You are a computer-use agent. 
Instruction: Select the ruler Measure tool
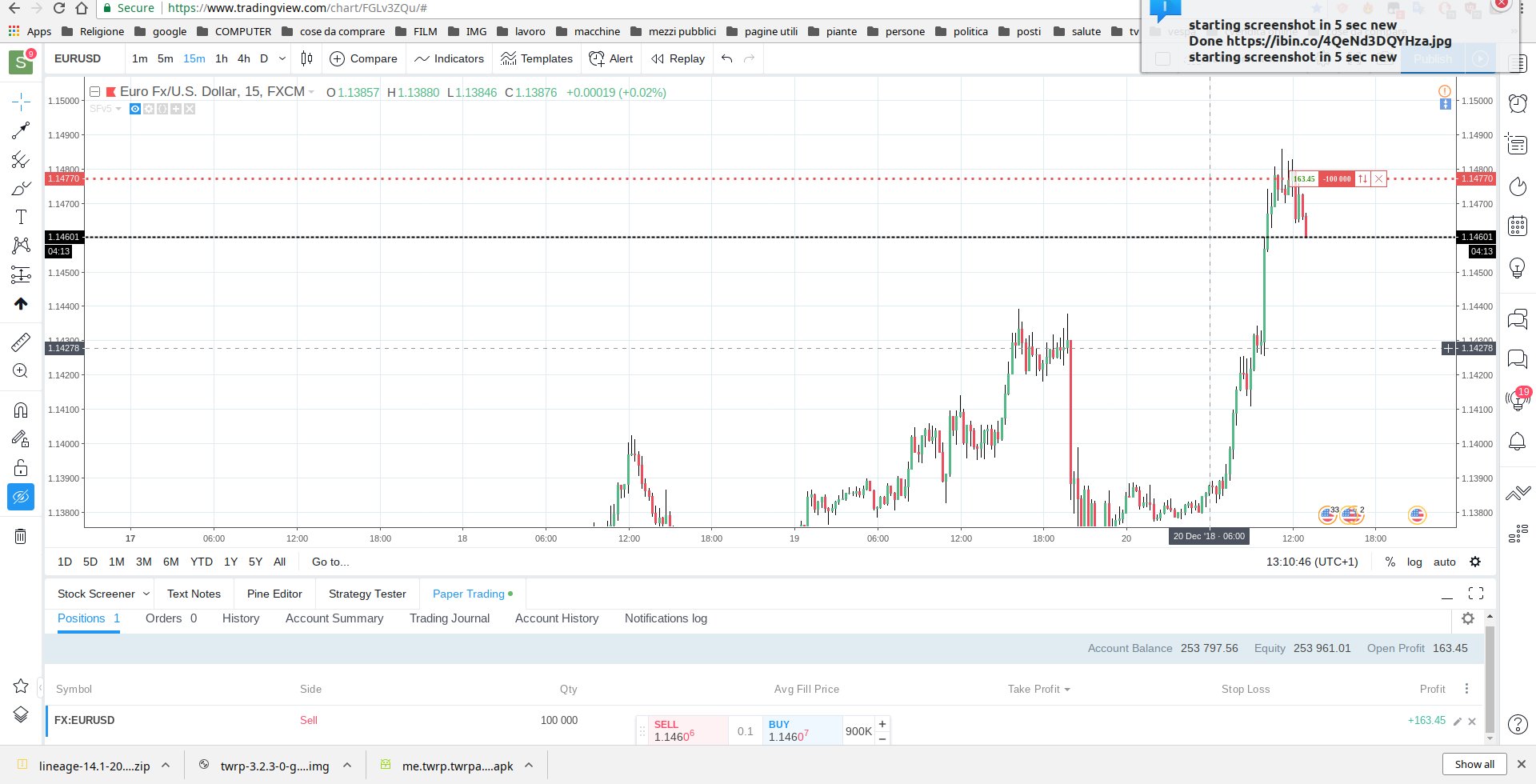(21, 342)
